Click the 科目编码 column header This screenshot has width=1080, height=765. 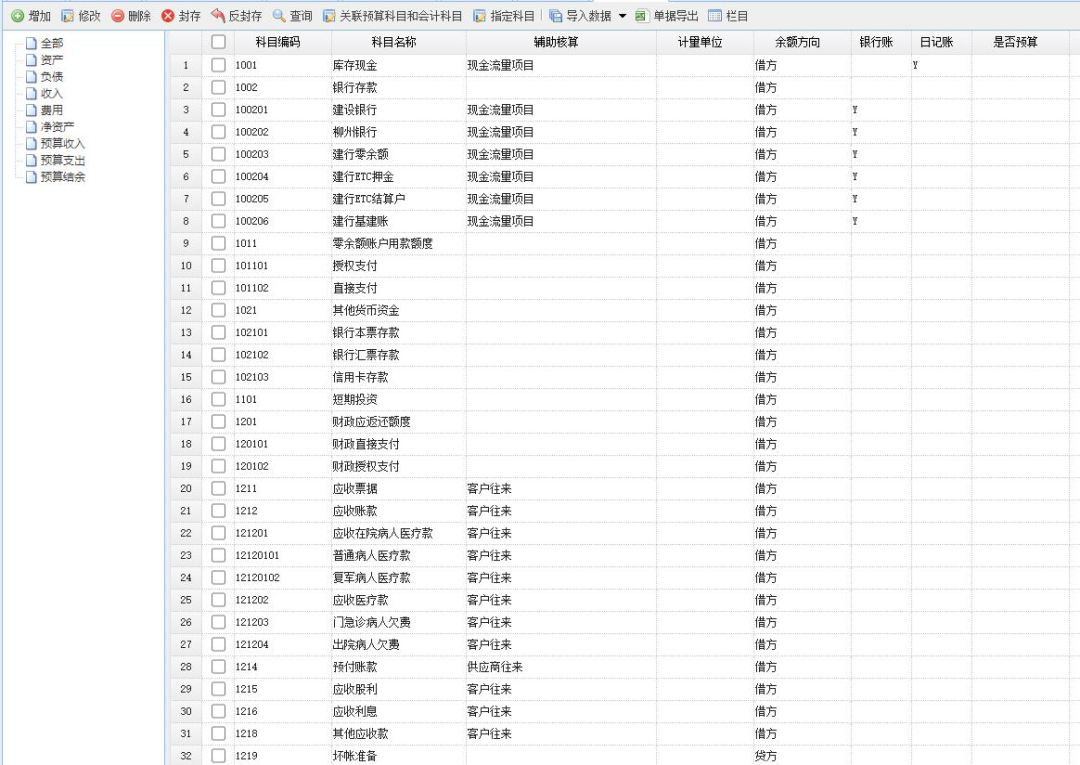point(282,42)
